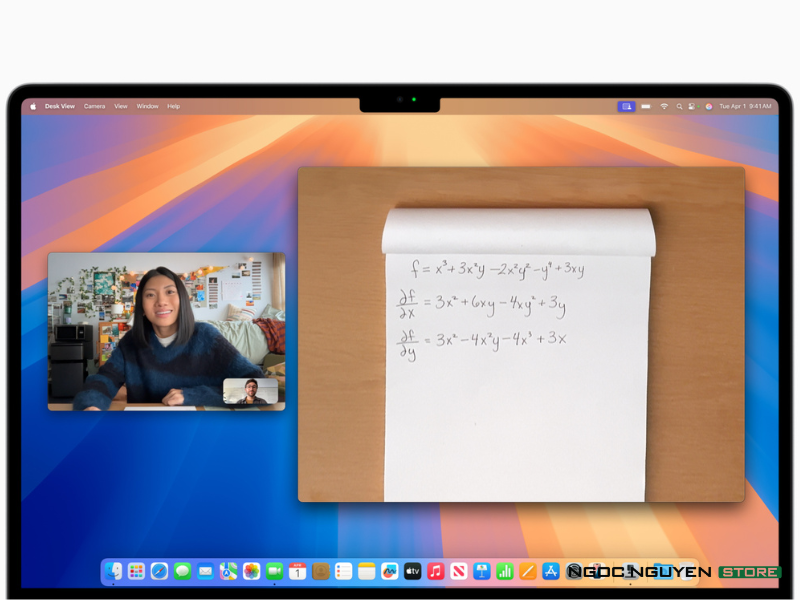
Task: Click the video screen-sharing status icon
Action: click(x=626, y=106)
